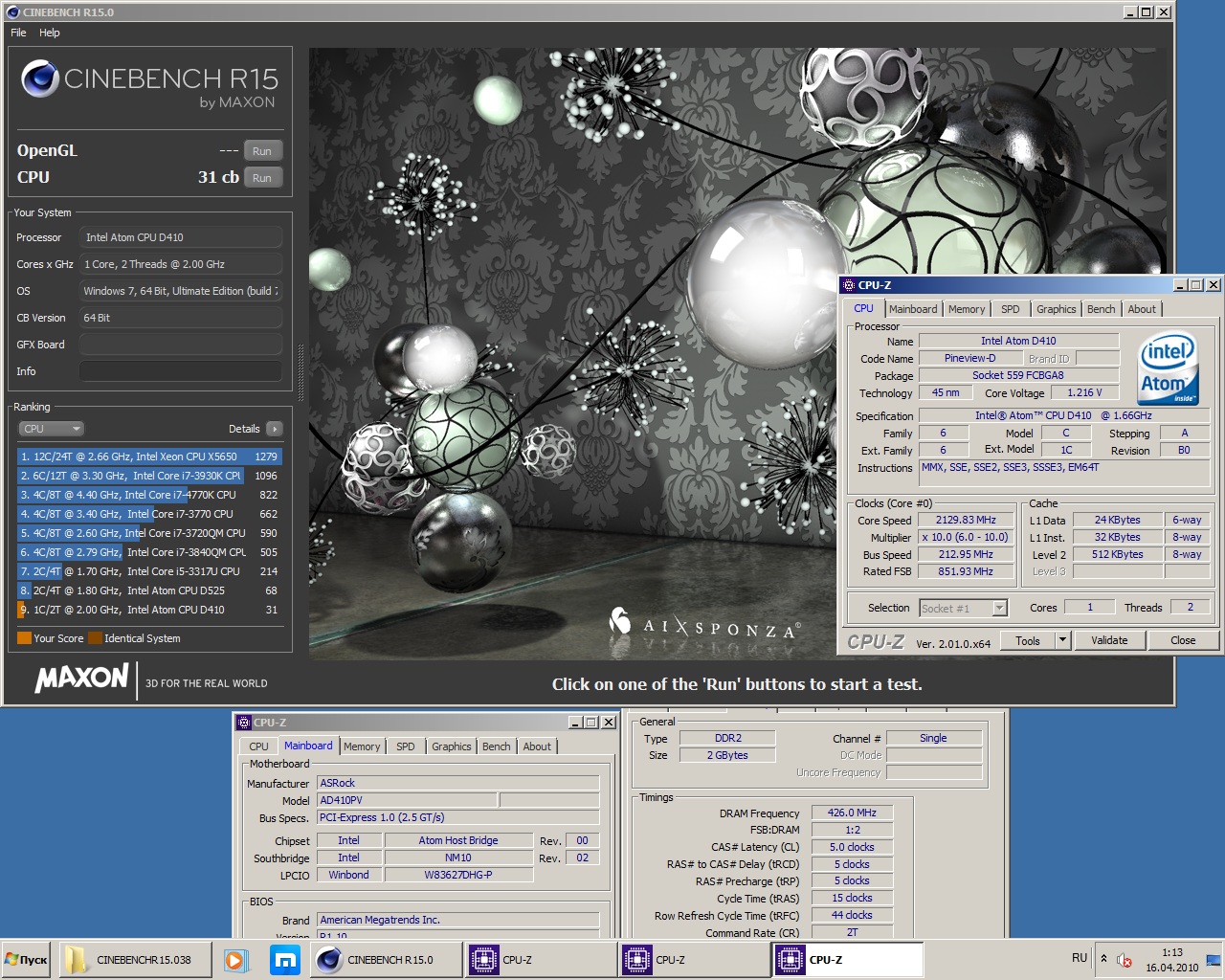Viewport: 1225px width, 980px height.
Task: Open the CPU tab in Mainboard CPU-Z window
Action: (258, 746)
